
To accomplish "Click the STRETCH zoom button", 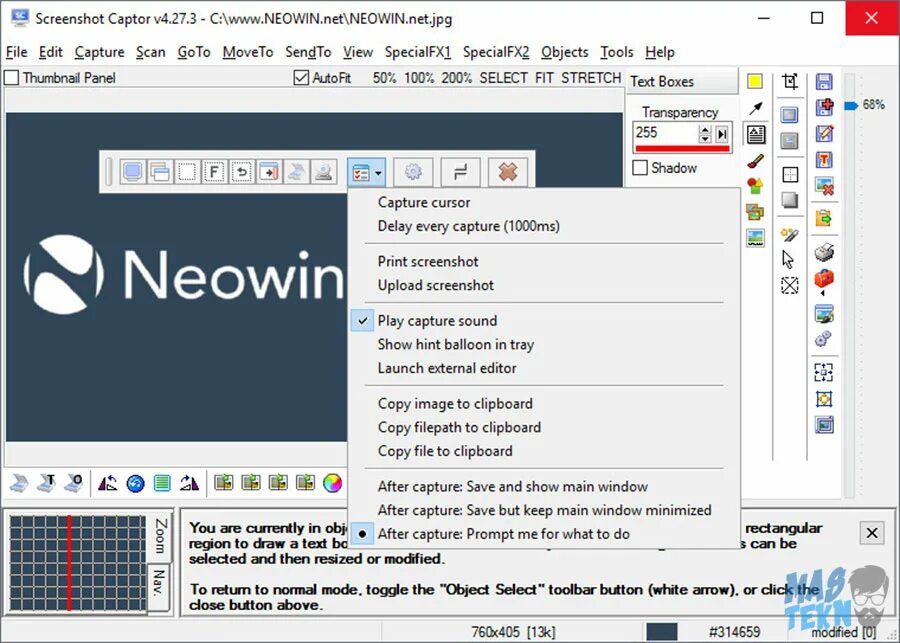I will click(591, 78).
